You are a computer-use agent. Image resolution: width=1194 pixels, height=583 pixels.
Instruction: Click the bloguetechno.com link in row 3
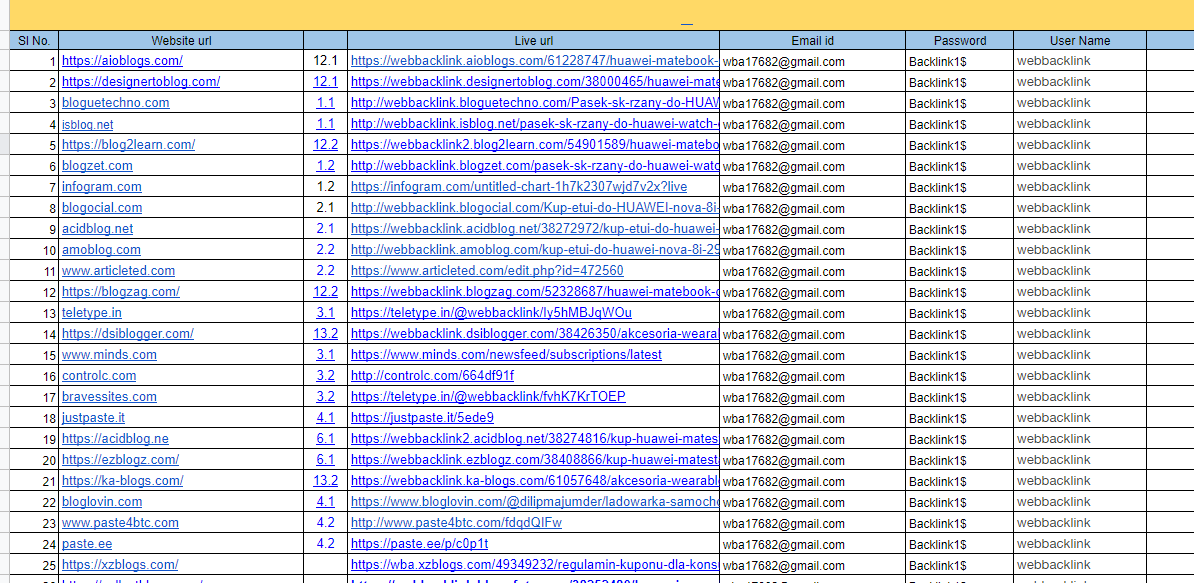(x=114, y=102)
